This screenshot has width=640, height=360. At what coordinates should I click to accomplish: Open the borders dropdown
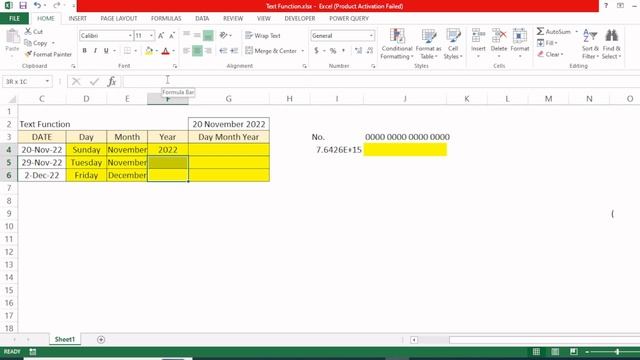tap(136, 51)
